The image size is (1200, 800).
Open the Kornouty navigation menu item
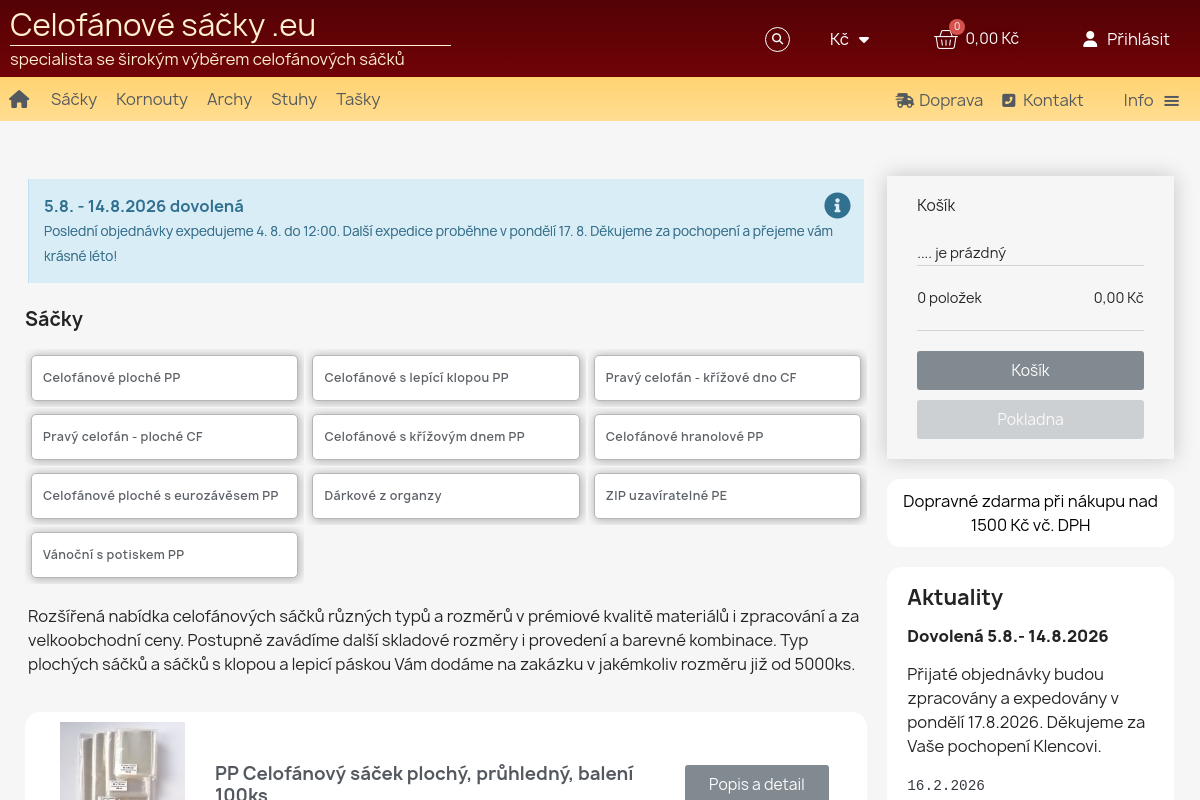(x=152, y=99)
